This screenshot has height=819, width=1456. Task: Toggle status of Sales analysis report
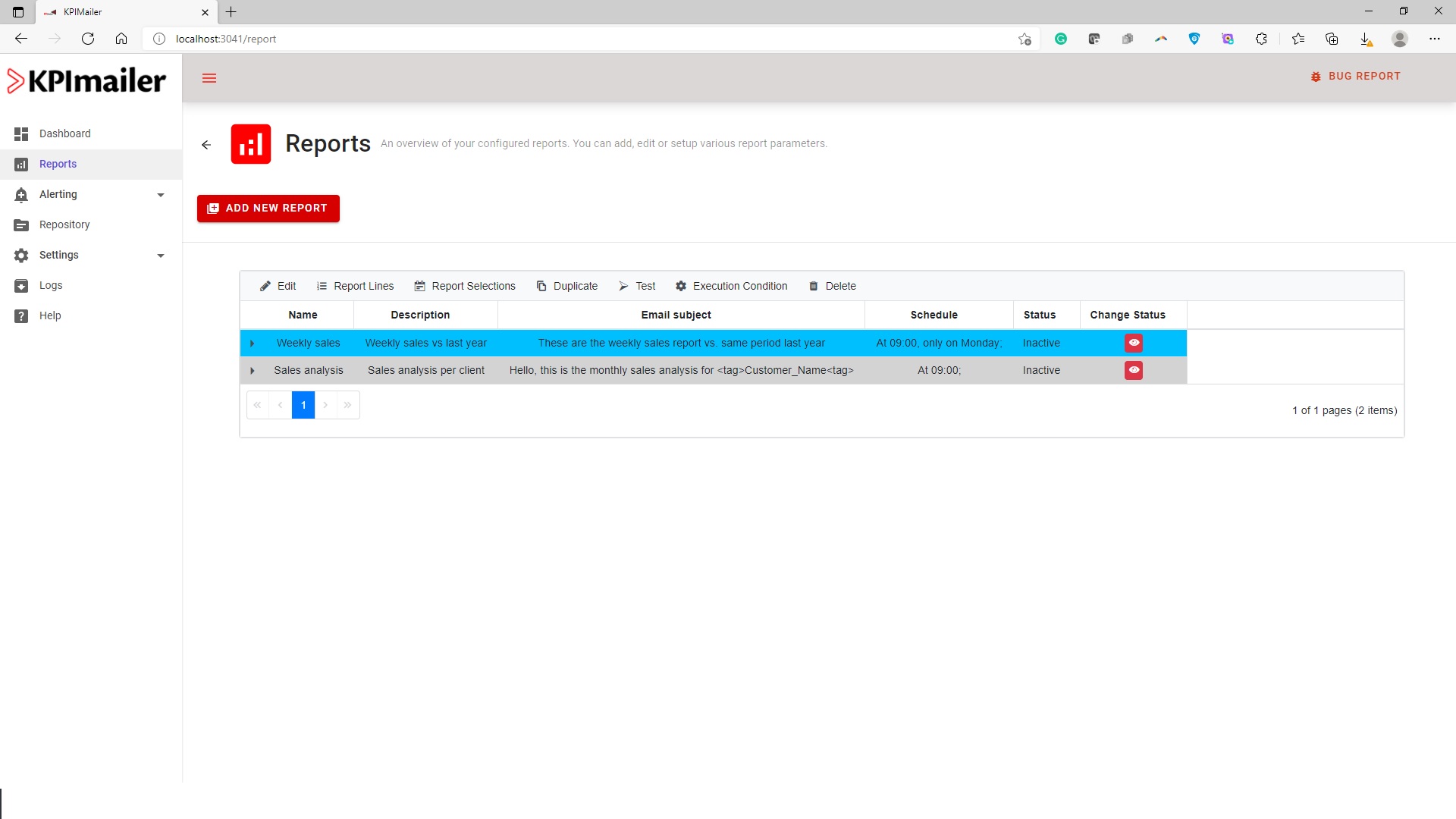tap(1133, 370)
